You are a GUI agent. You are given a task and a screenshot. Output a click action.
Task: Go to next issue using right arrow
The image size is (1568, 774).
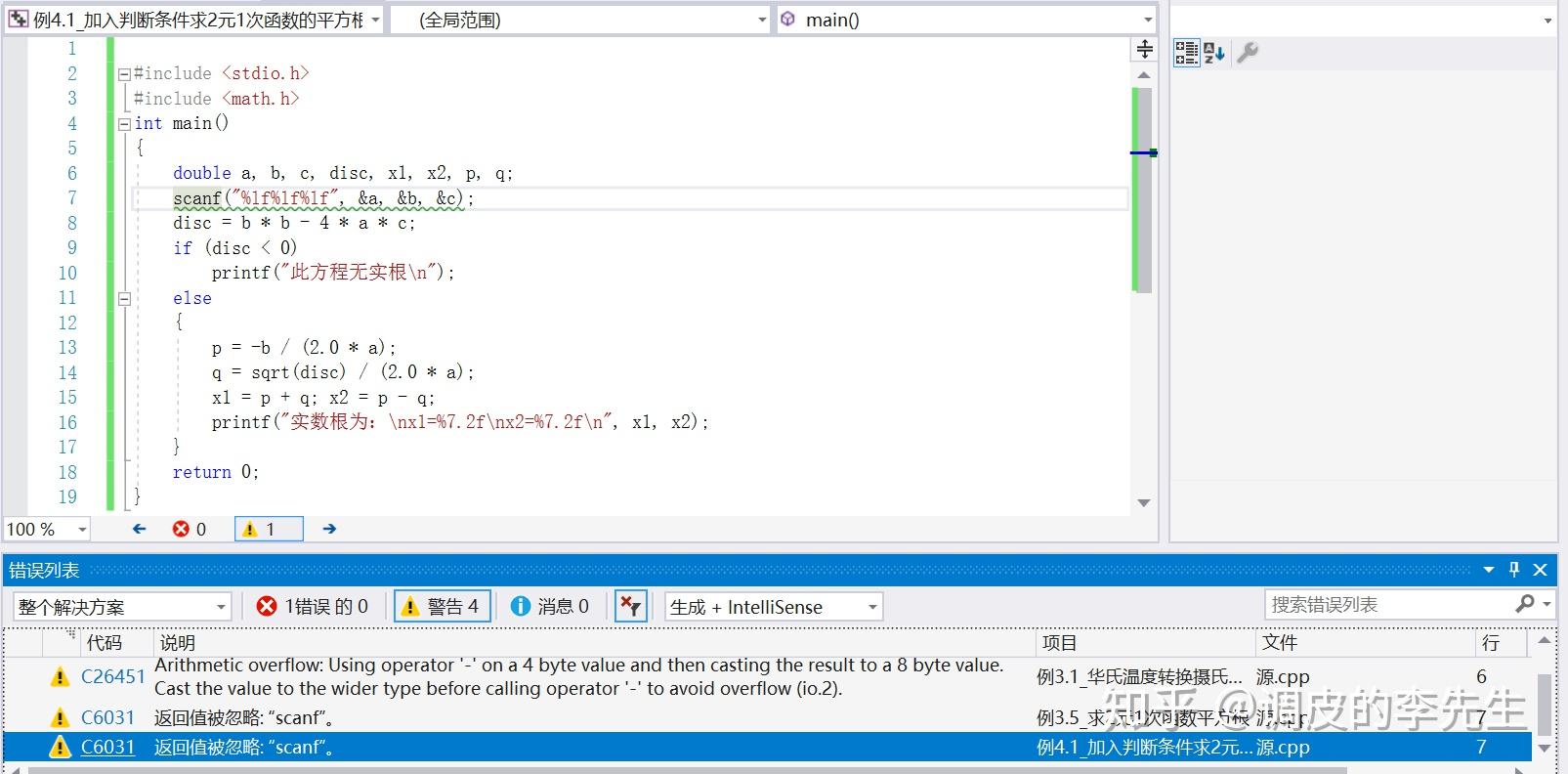[x=329, y=529]
